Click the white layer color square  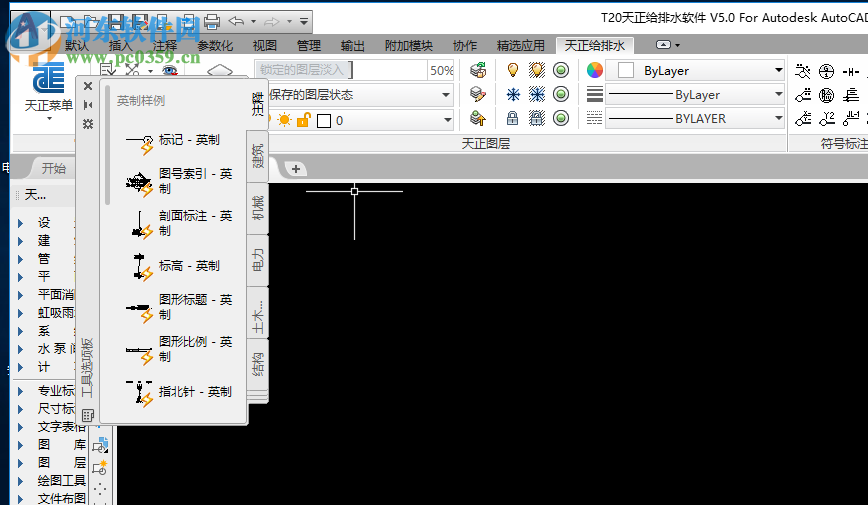tap(324, 121)
